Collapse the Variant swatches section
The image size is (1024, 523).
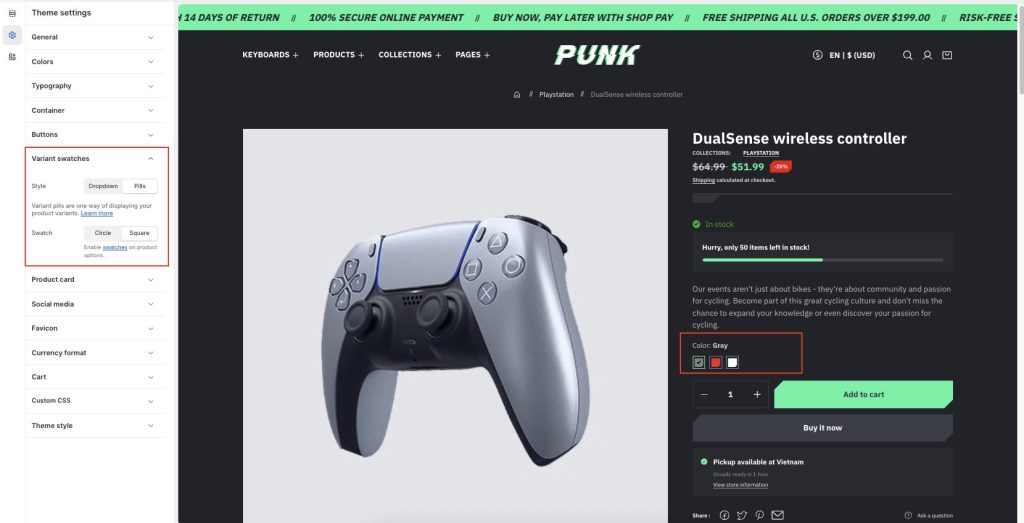point(93,159)
